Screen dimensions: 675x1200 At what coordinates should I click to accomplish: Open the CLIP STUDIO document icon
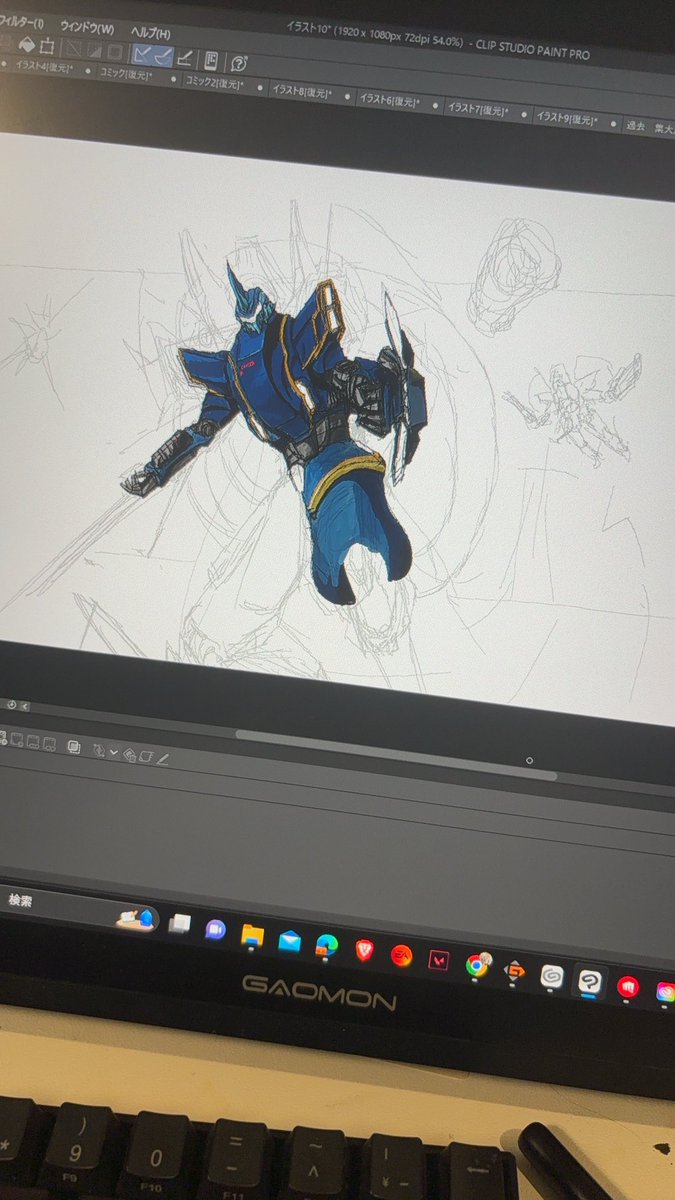pyautogui.click(x=212, y=60)
